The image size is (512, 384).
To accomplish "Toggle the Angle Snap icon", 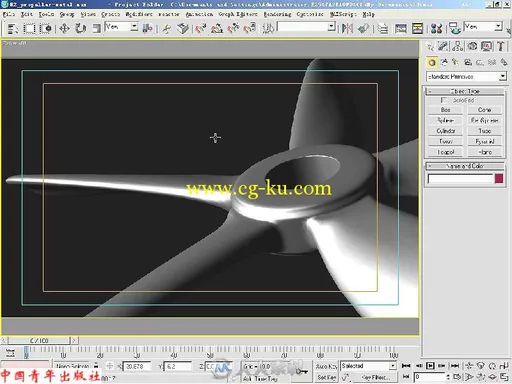I will [217, 29].
